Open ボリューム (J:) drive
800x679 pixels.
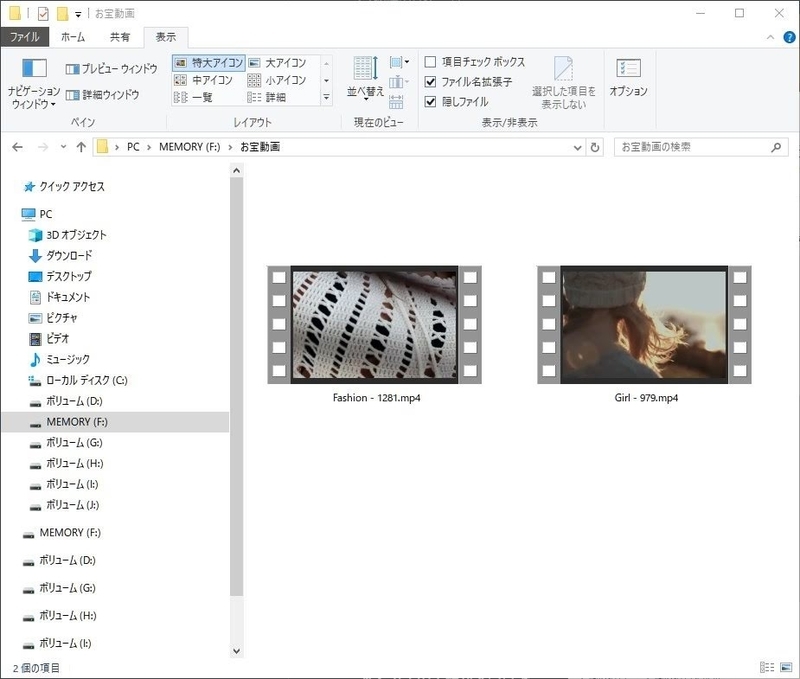pos(64,505)
